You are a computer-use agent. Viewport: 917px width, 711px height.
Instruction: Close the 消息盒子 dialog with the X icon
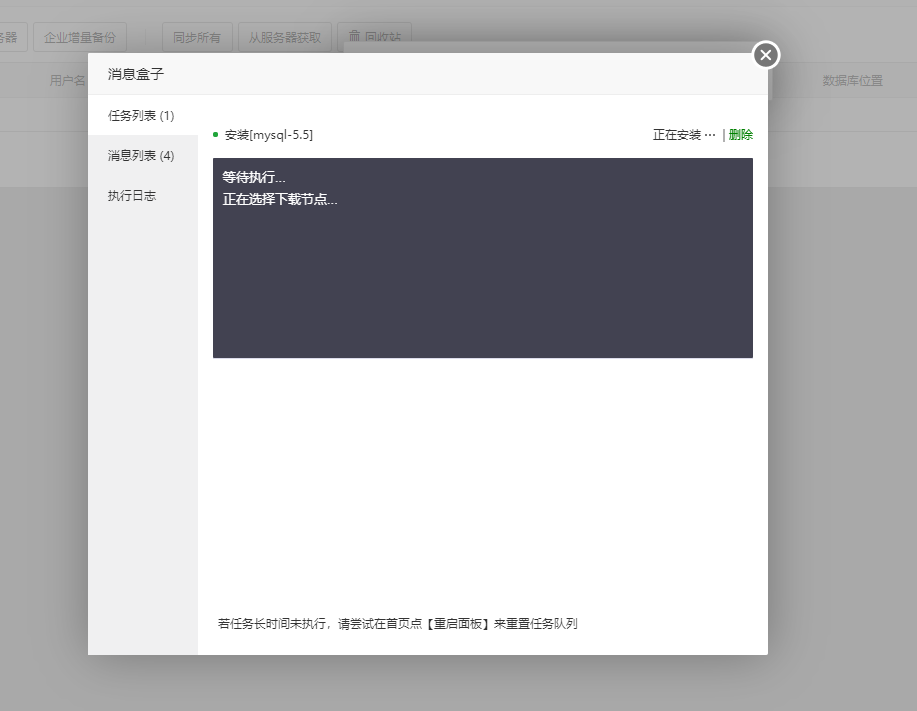766,55
